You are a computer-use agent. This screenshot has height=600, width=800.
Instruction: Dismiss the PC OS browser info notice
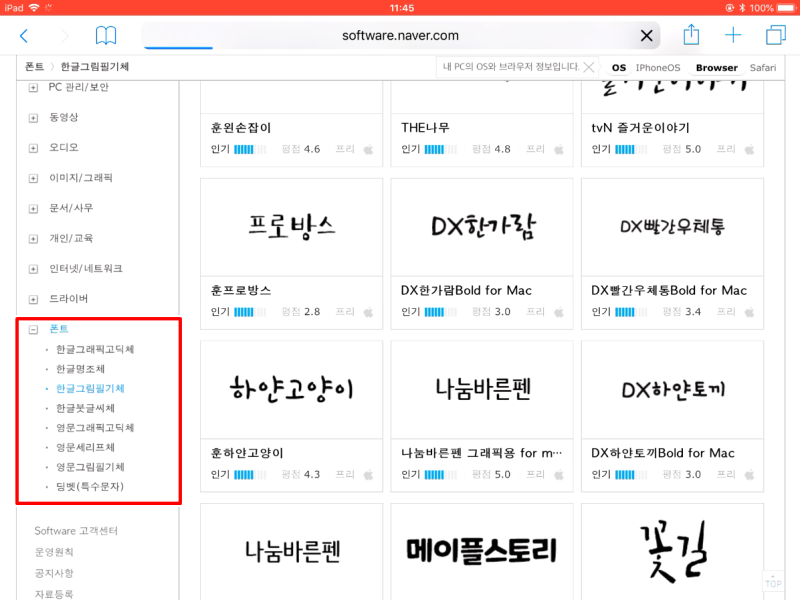[589, 67]
